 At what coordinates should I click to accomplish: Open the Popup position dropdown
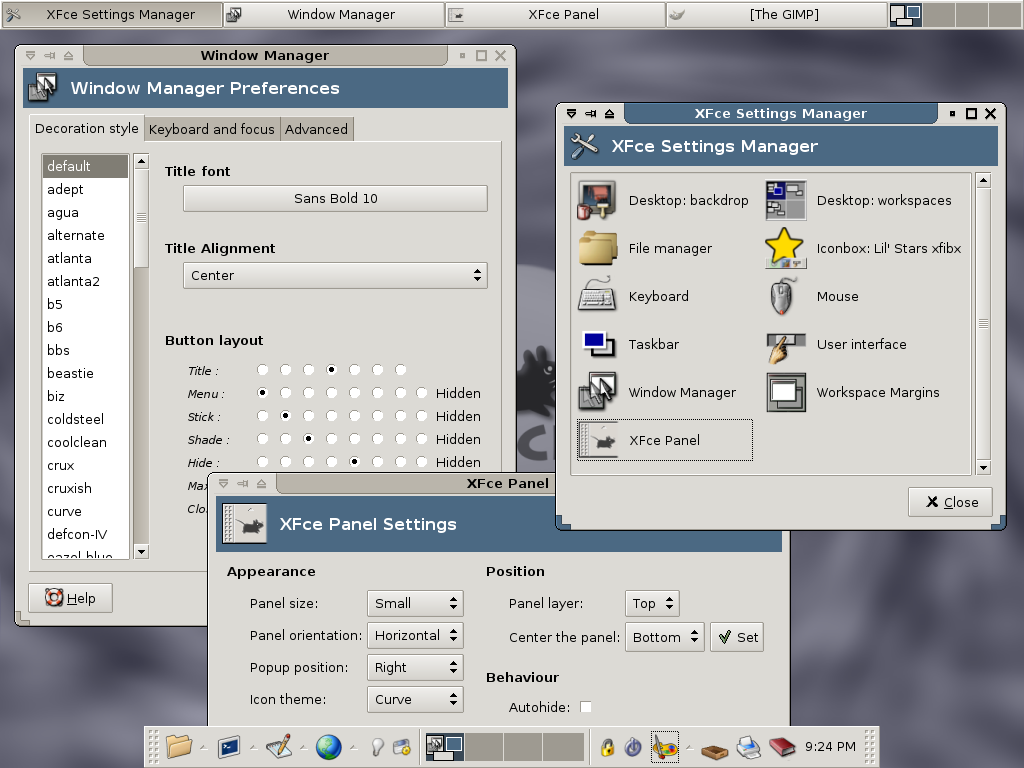tap(415, 667)
